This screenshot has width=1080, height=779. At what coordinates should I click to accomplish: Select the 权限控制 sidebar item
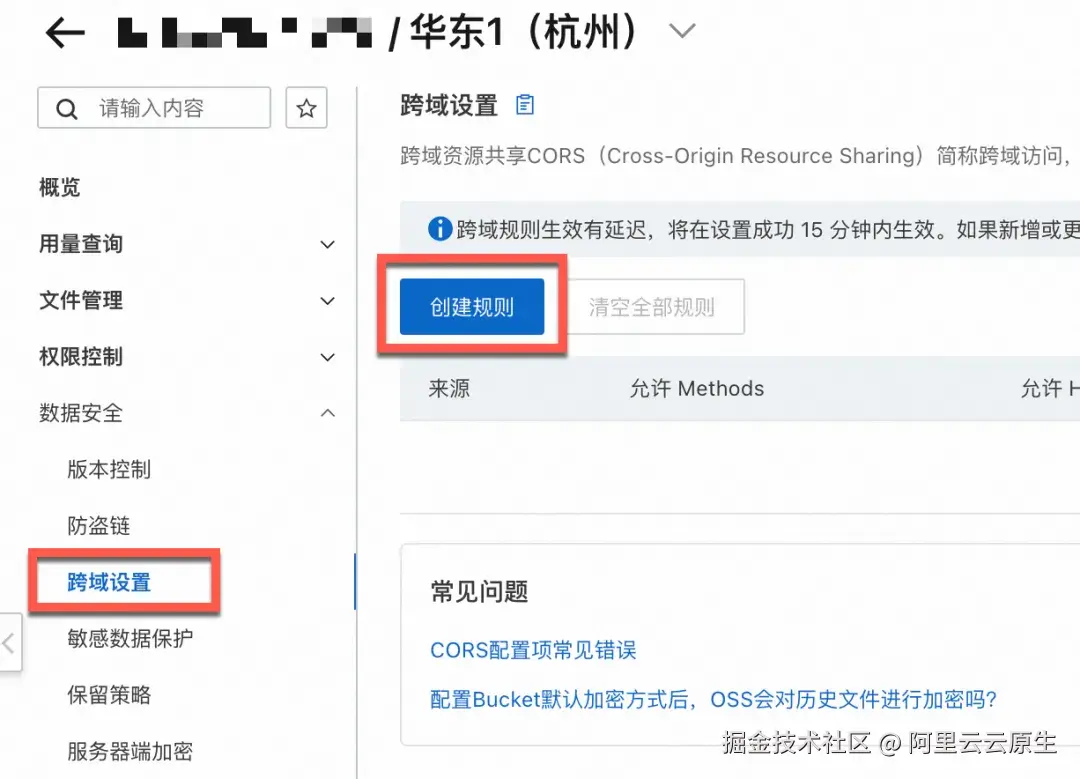coord(81,357)
